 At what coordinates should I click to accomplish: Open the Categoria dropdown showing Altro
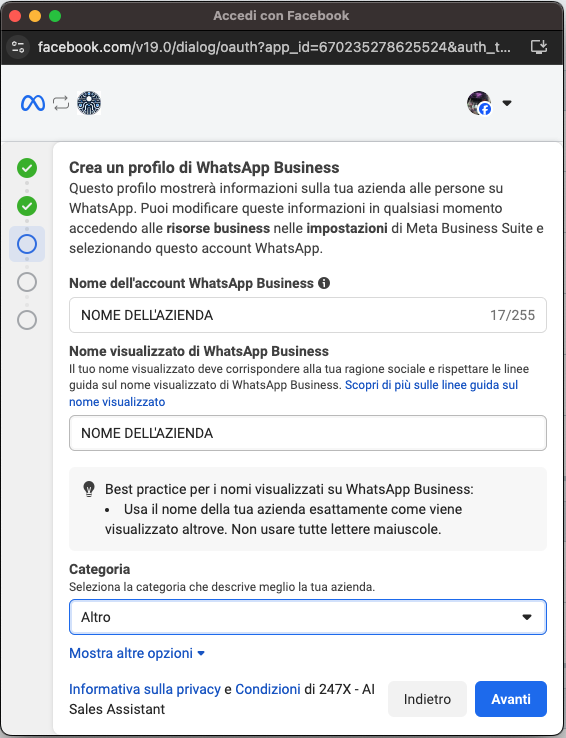point(308,617)
